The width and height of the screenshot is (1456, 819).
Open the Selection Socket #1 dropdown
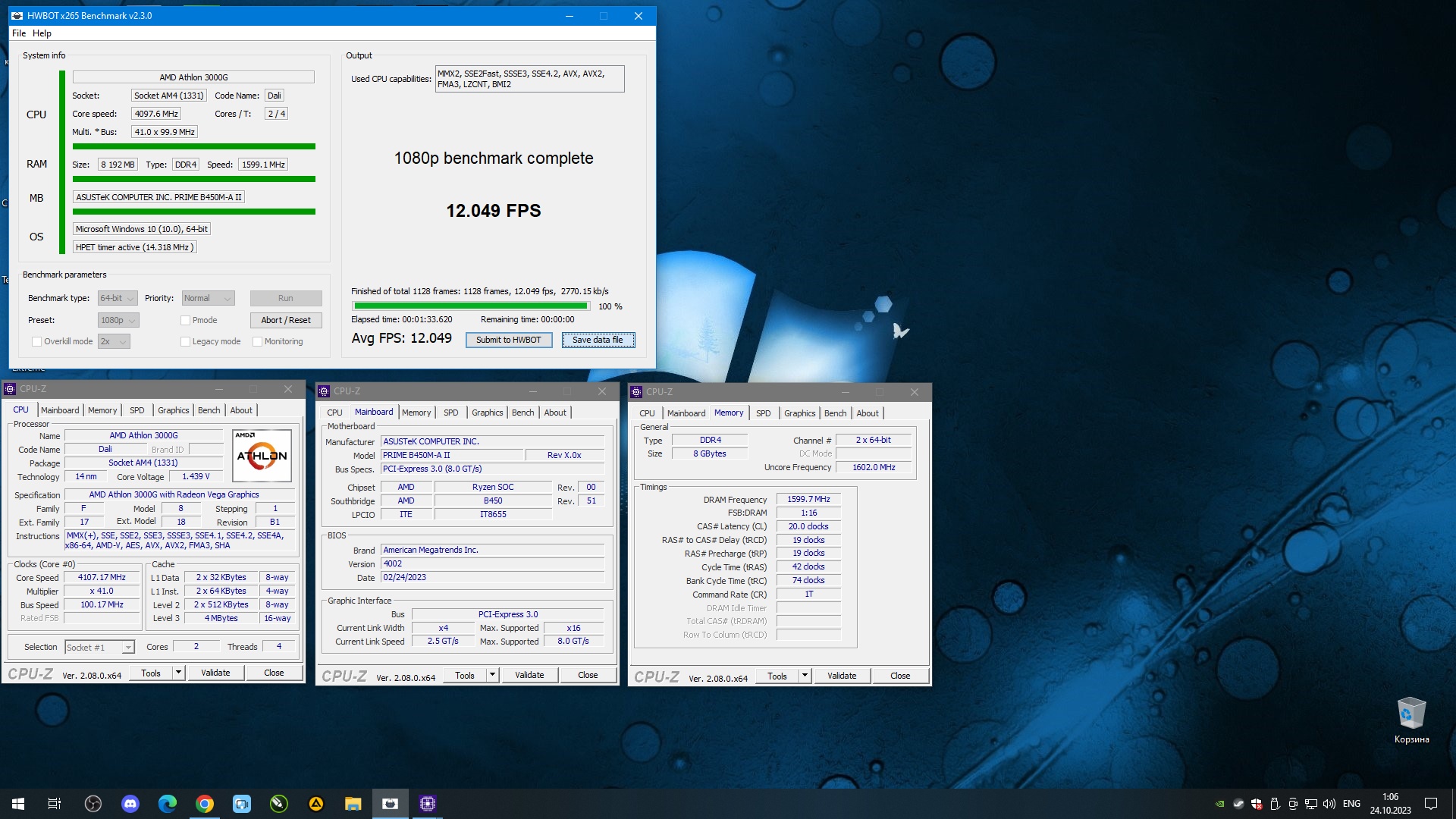pos(99,647)
